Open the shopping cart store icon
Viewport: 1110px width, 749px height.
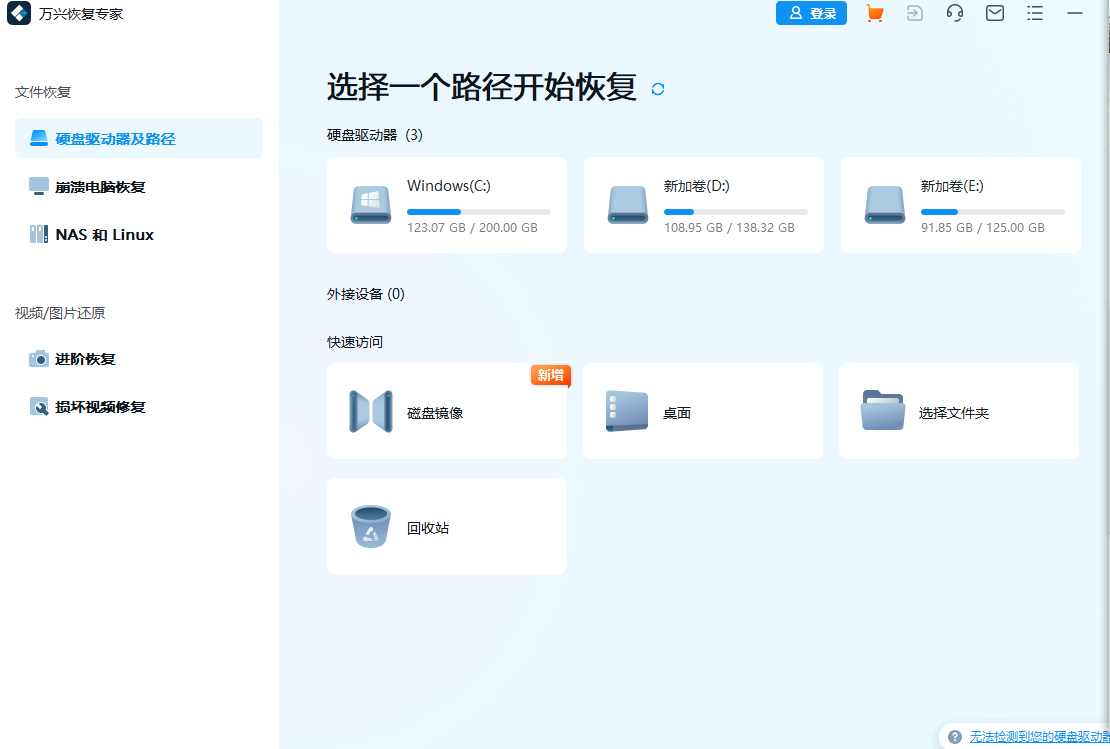point(874,13)
